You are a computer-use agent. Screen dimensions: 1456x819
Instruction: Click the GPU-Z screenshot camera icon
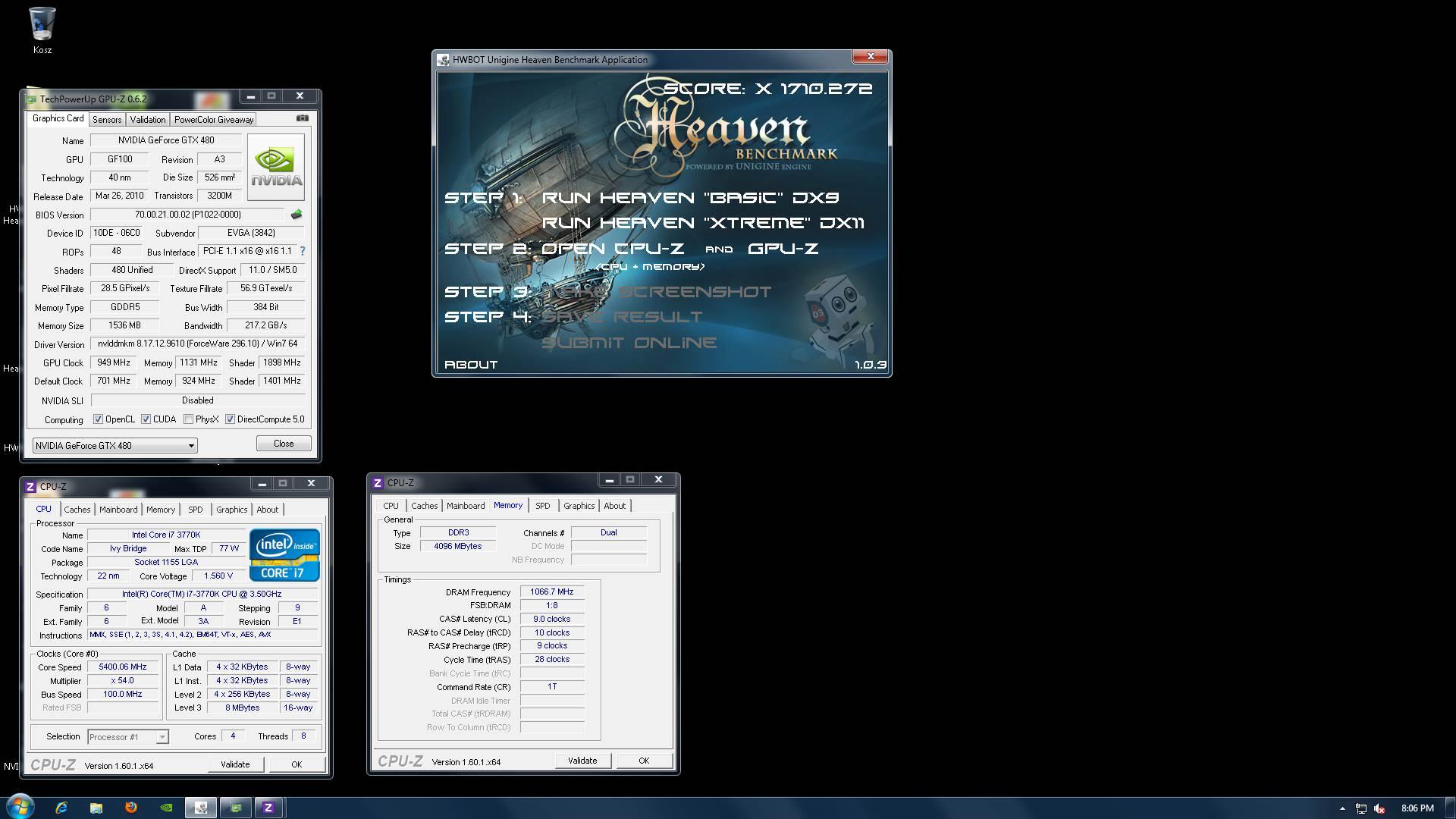tap(303, 118)
